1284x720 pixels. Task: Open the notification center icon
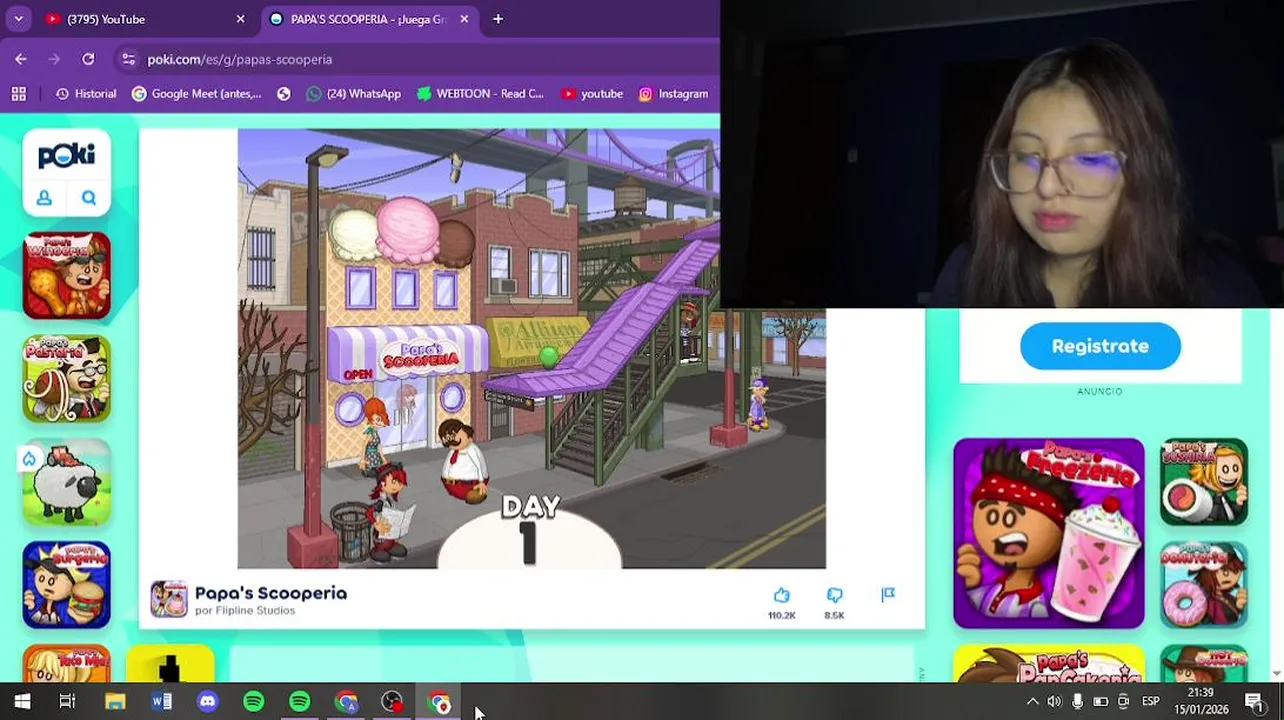1254,702
